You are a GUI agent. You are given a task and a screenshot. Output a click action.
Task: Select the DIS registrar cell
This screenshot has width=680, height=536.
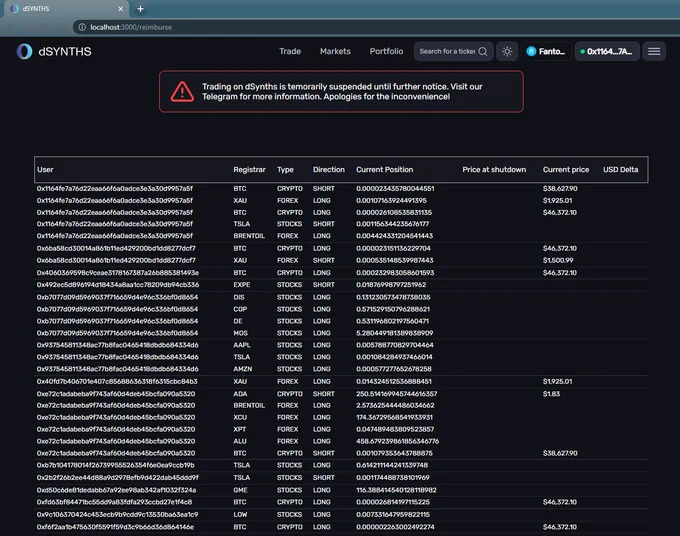point(239,297)
